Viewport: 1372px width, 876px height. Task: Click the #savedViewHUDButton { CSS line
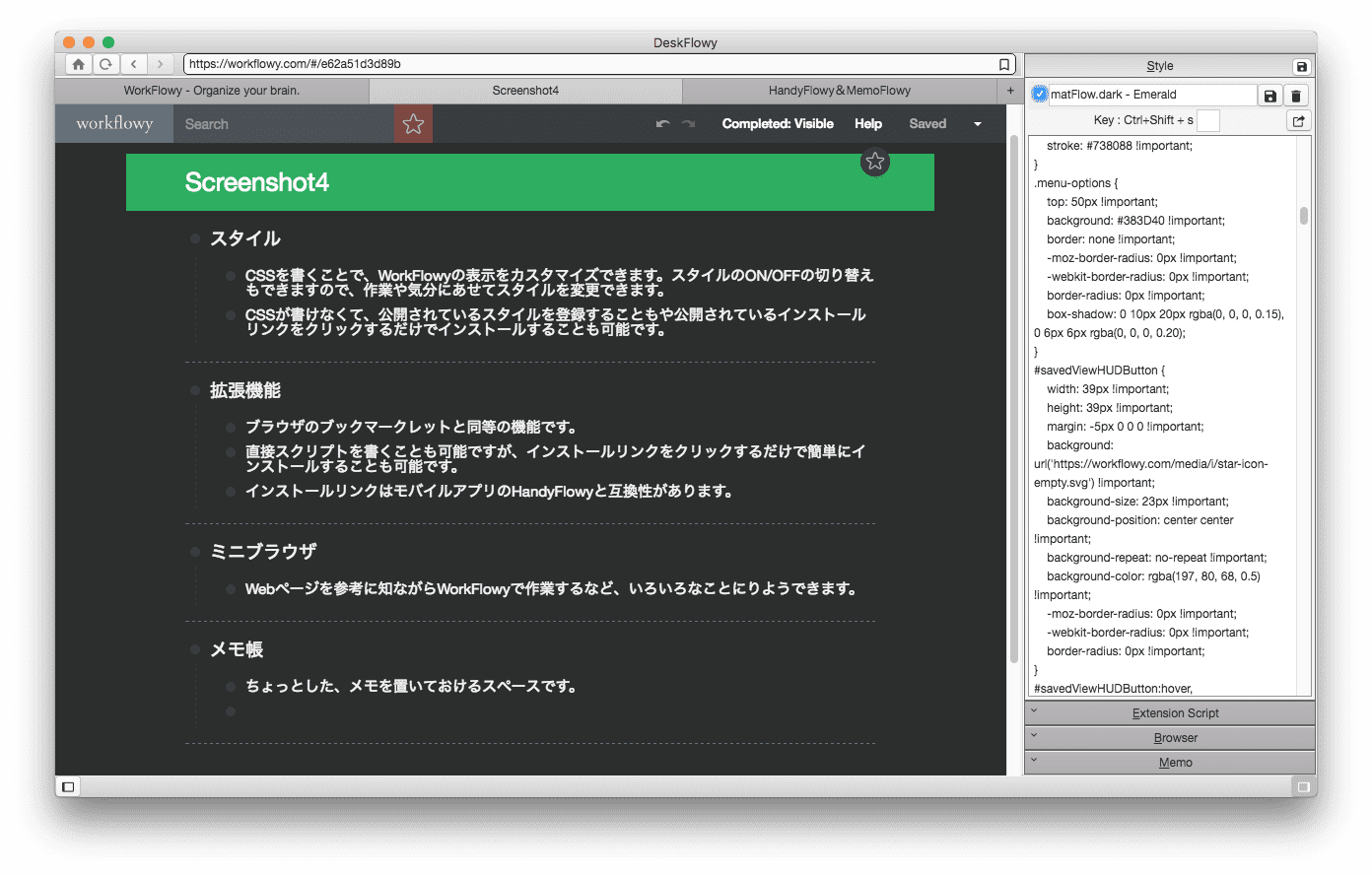1099,371
